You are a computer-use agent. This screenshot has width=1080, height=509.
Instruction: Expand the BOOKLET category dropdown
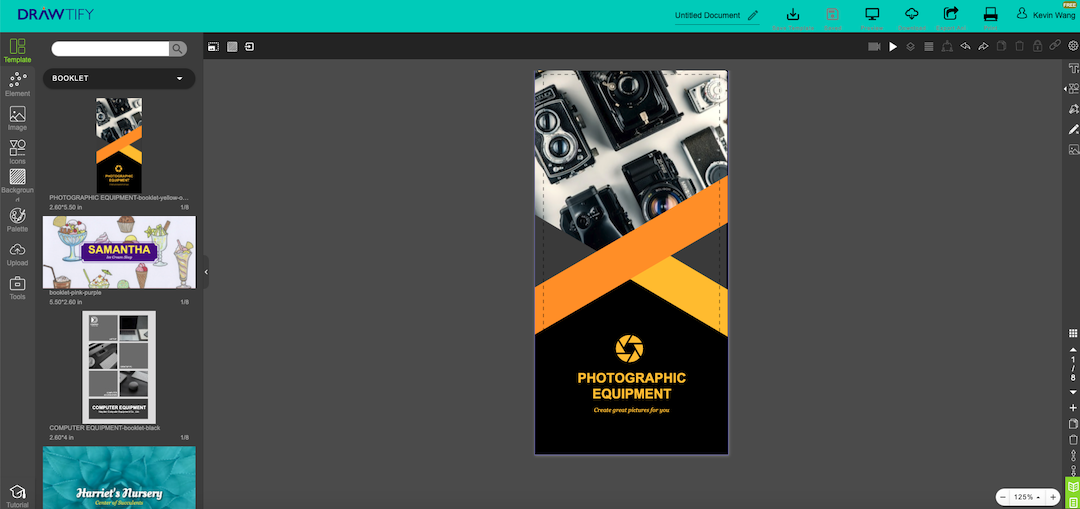tap(119, 79)
